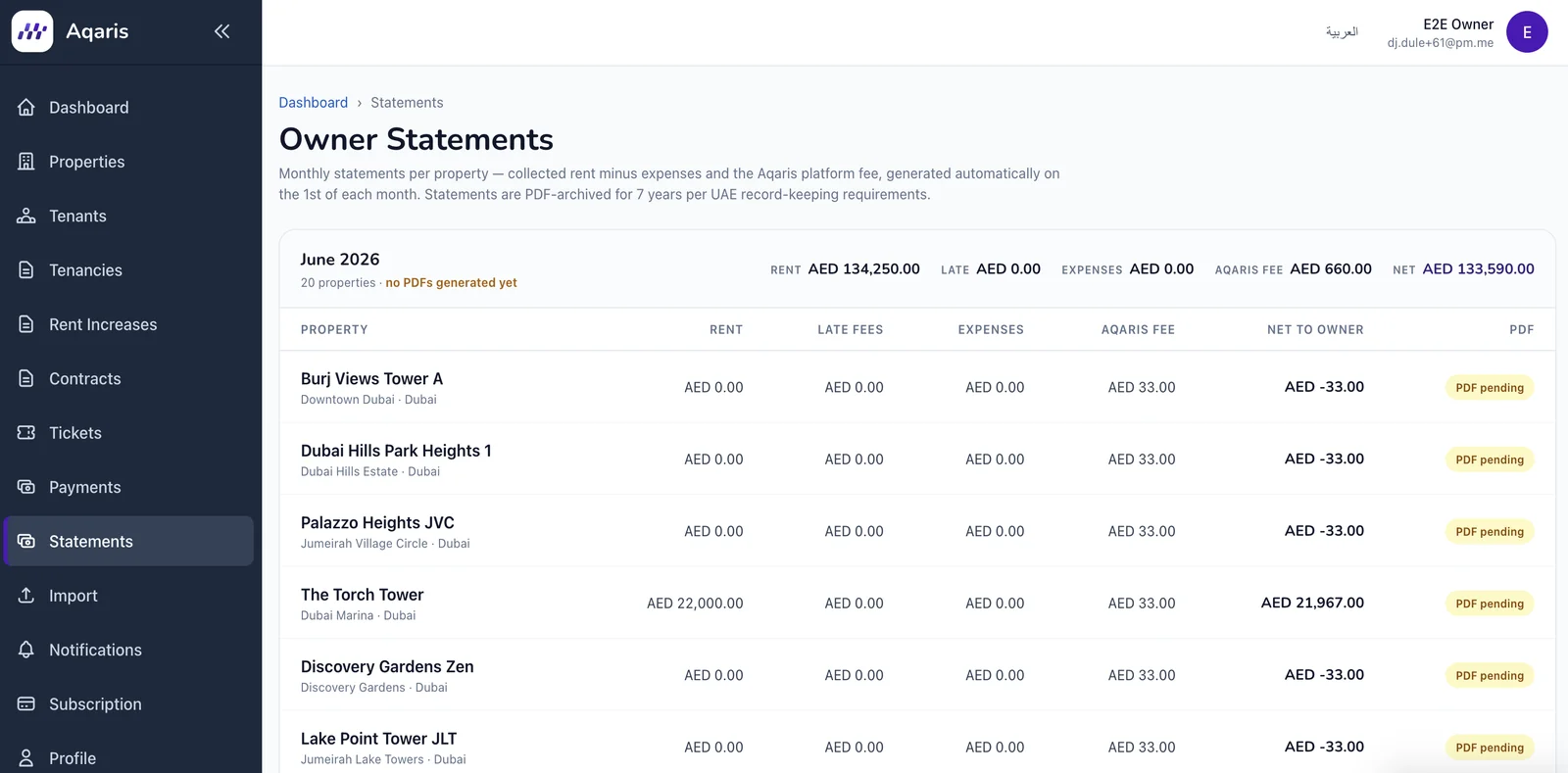Click the Properties building icon
1568x773 pixels.
coord(26,162)
